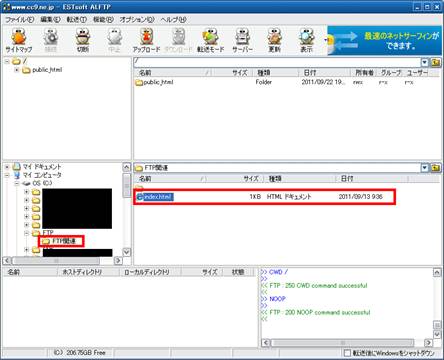Click the 切断 disconnect toolbar icon

pyautogui.click(x=83, y=40)
